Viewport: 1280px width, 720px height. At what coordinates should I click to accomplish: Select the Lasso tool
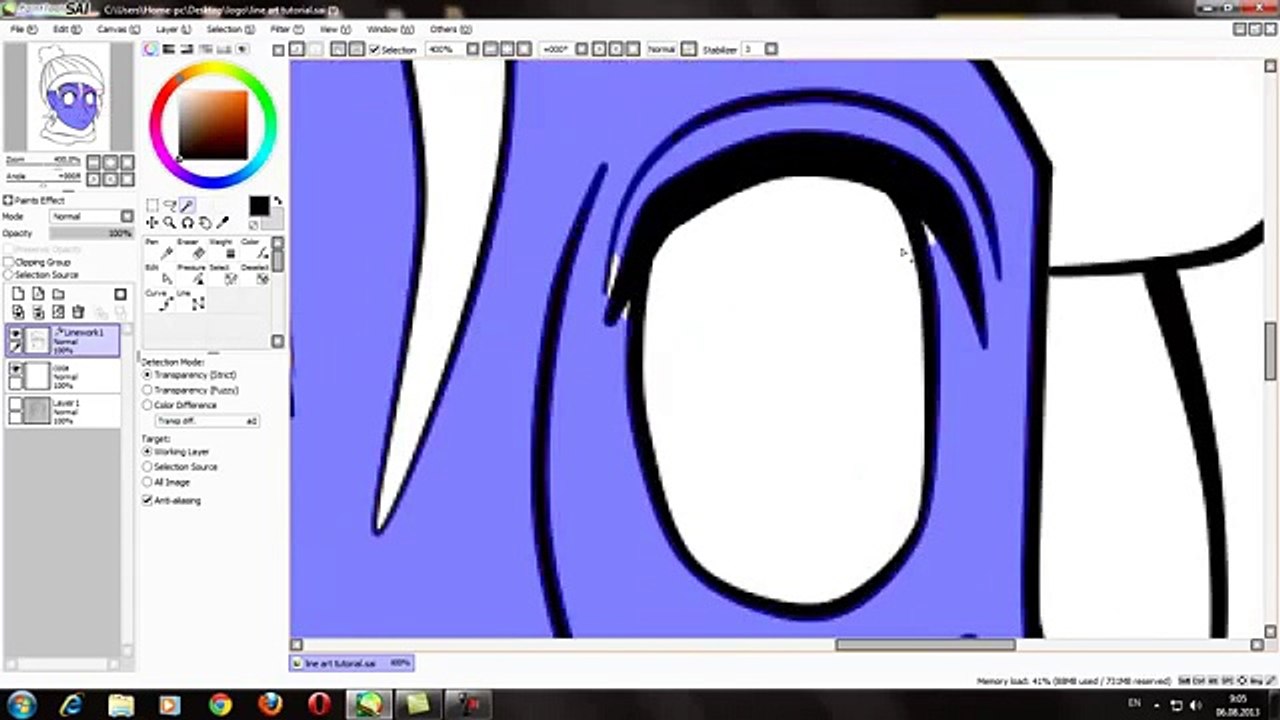click(x=170, y=205)
